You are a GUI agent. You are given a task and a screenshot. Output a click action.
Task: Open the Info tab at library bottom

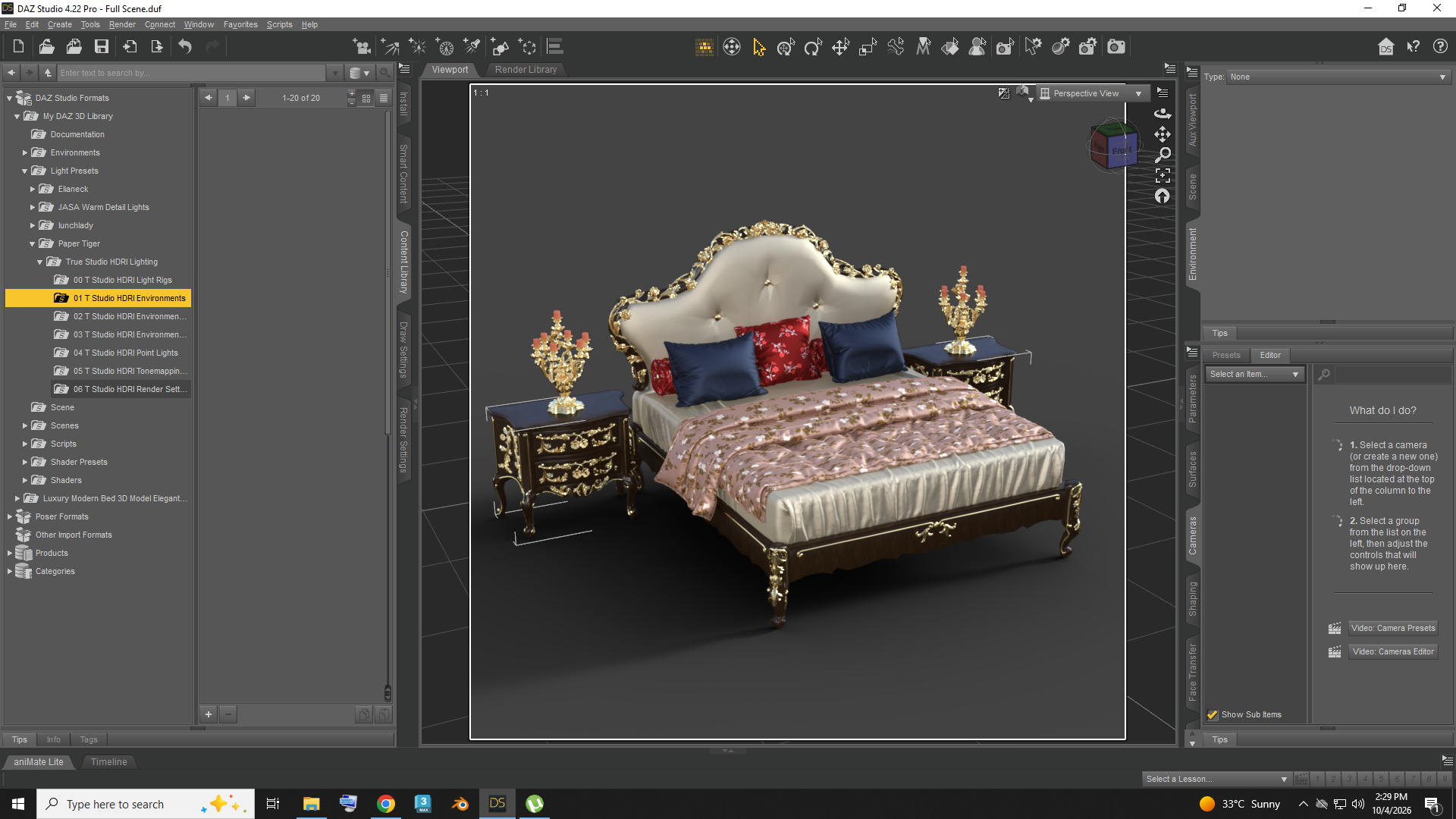pyautogui.click(x=53, y=739)
